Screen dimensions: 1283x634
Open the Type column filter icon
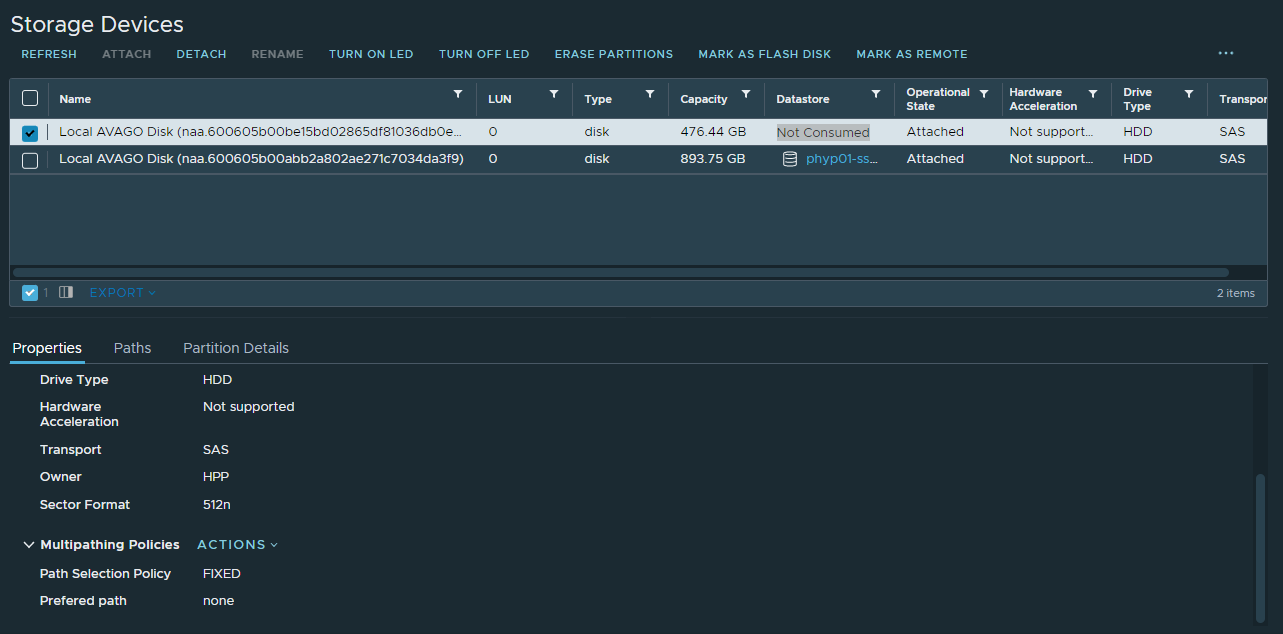click(650, 94)
